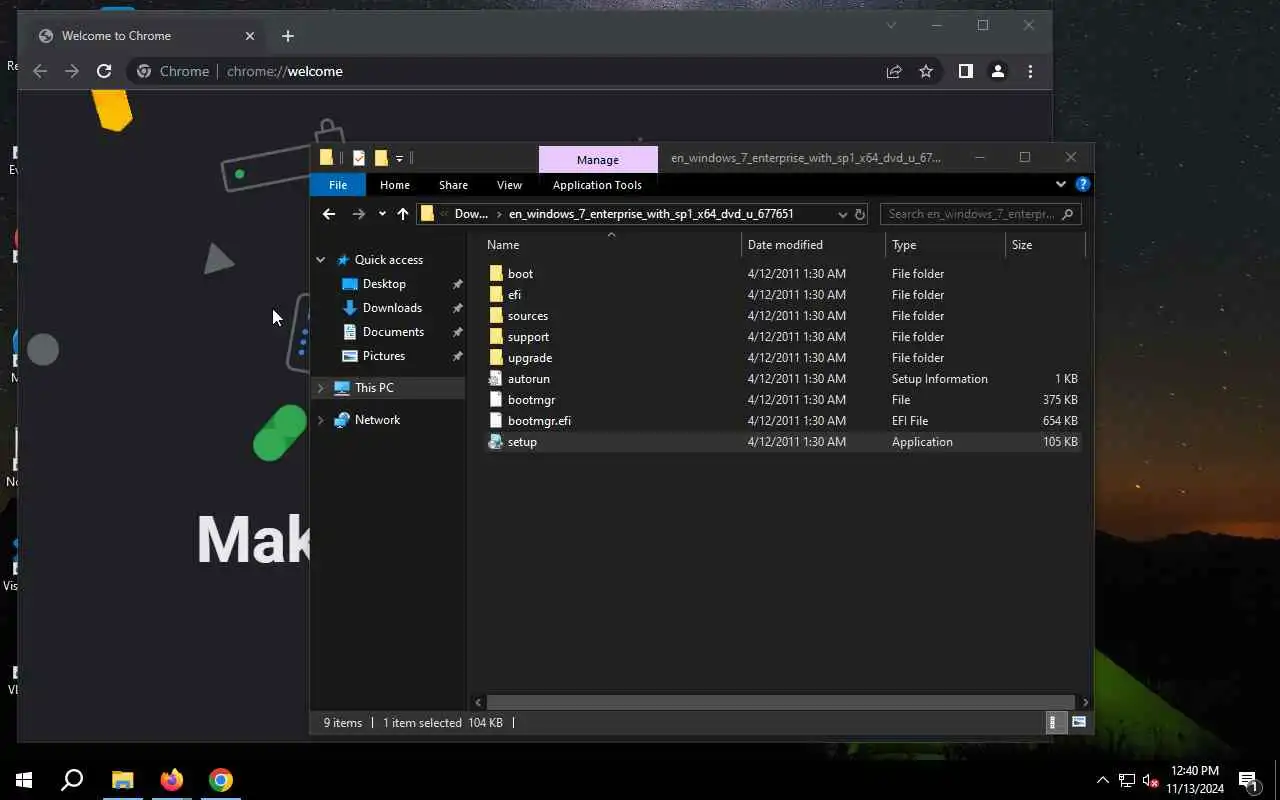Switch to the View ribbon tab
The height and width of the screenshot is (800, 1280).
point(509,185)
